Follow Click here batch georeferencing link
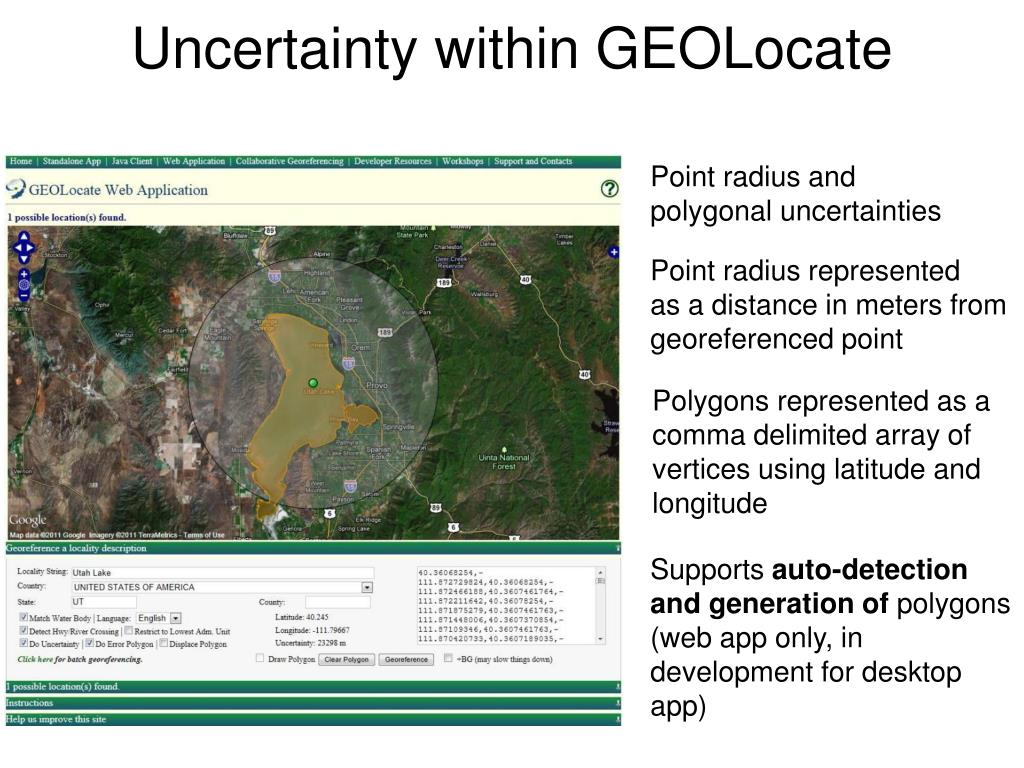Image resolution: width=1024 pixels, height=768 pixels. point(36,659)
